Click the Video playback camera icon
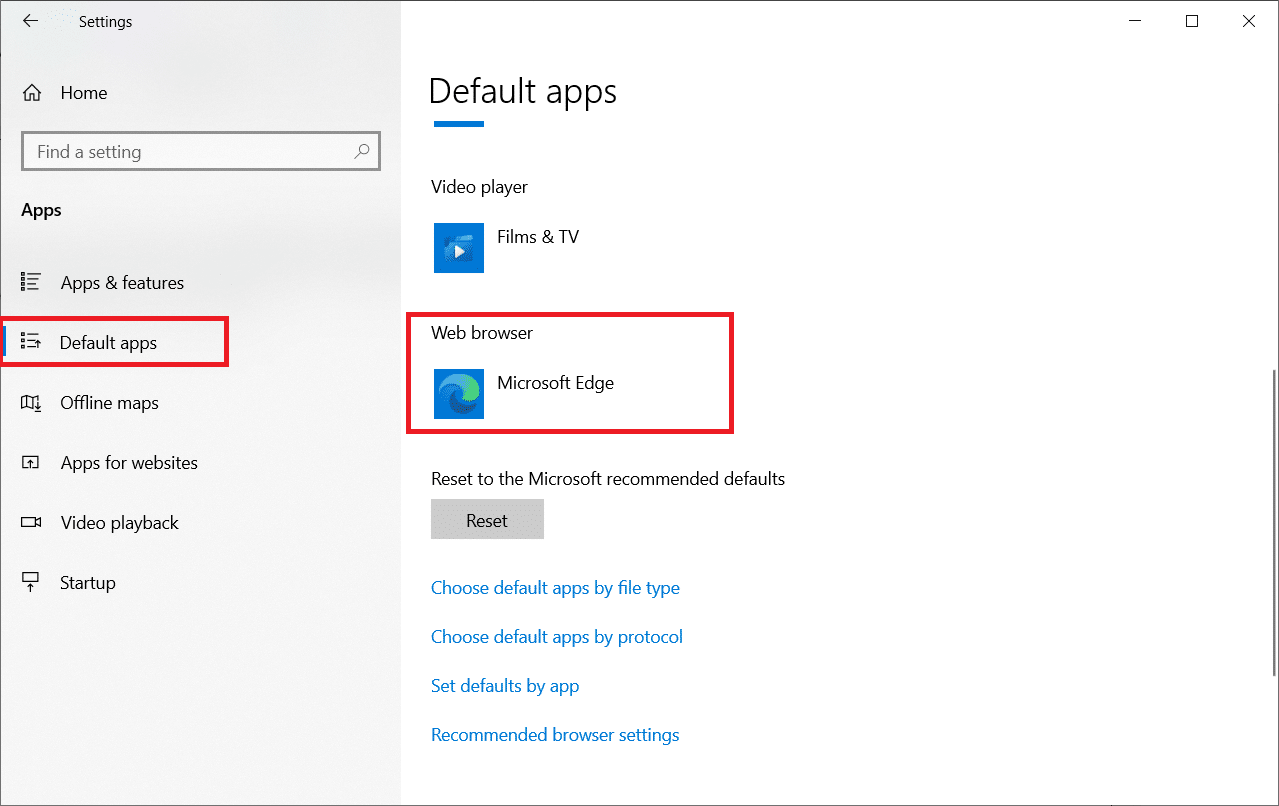Screen dimensions: 1279x806 [31, 523]
